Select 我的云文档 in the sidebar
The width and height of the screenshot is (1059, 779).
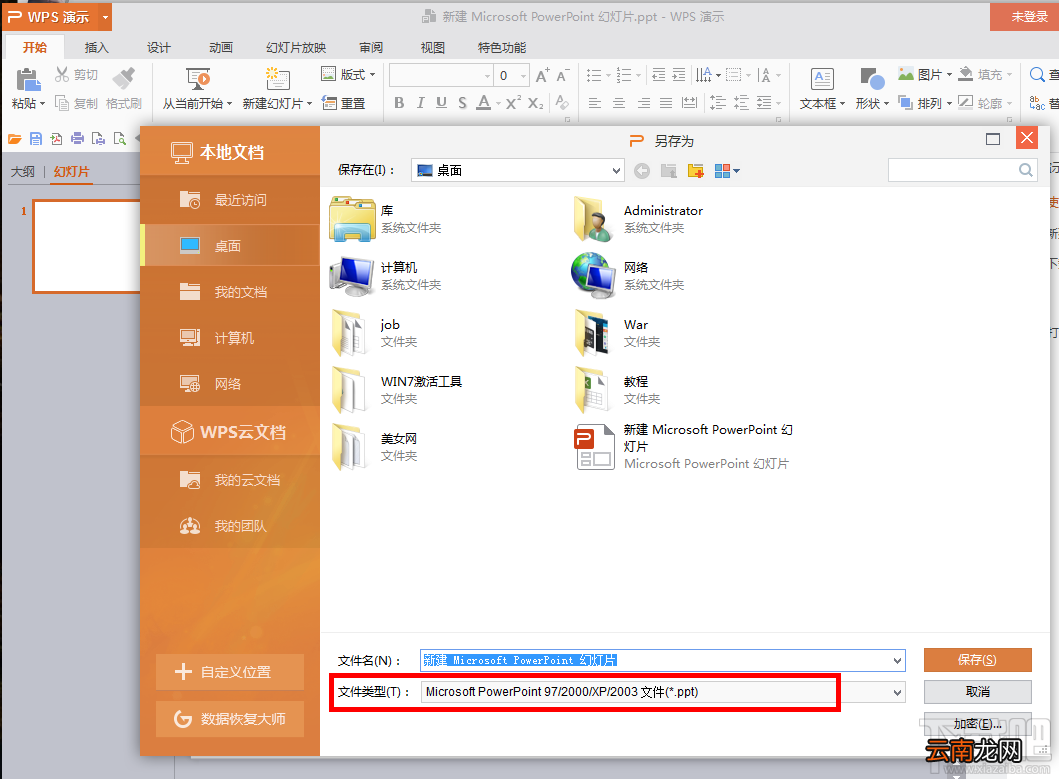point(230,480)
